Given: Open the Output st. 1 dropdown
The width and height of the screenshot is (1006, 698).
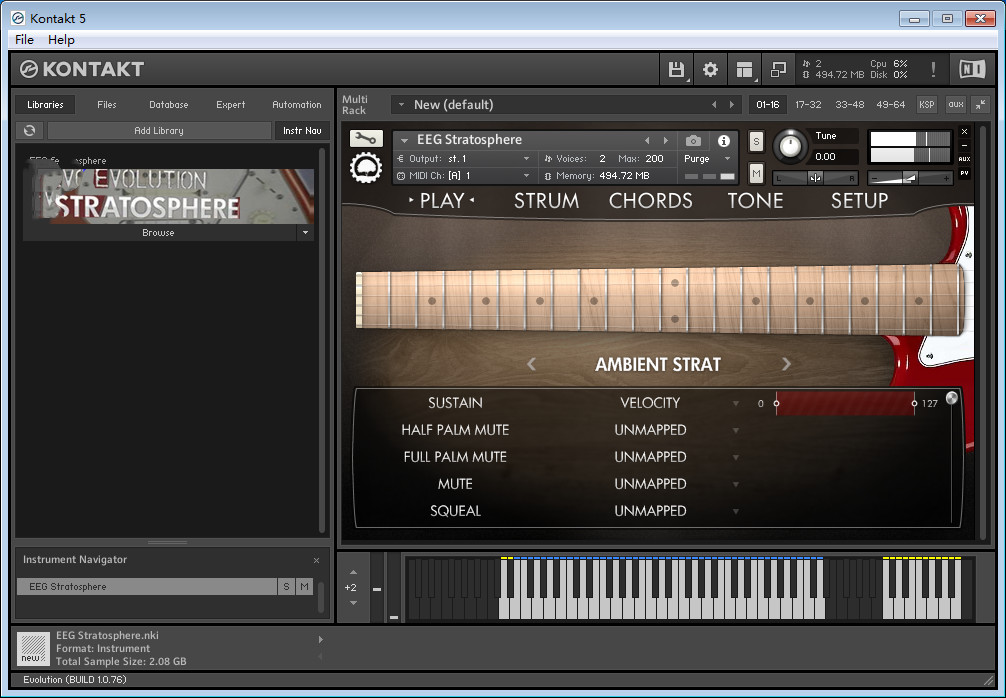Looking at the screenshot, I should pyautogui.click(x=527, y=158).
